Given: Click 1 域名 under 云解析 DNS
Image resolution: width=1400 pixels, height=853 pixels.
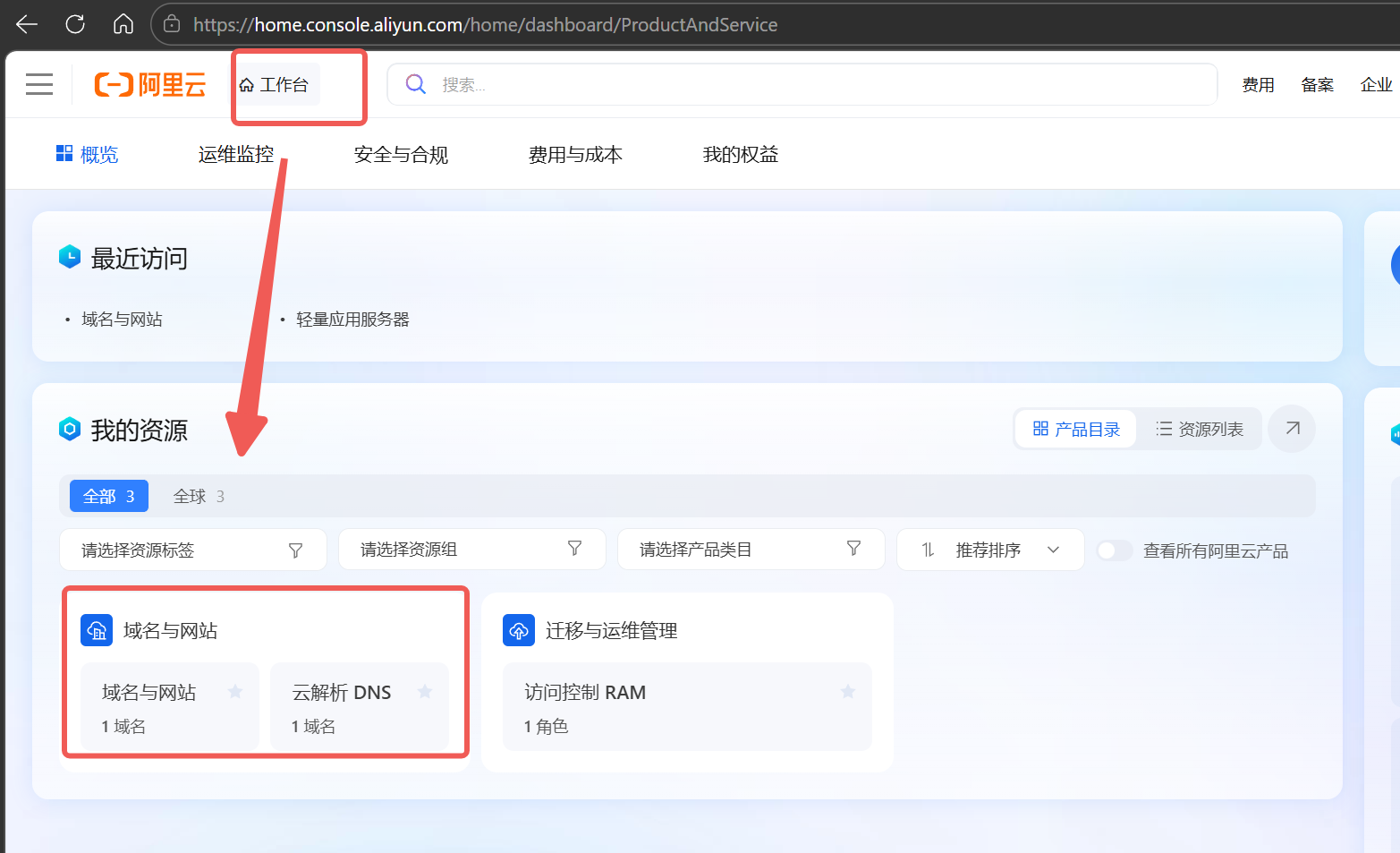Looking at the screenshot, I should [x=313, y=726].
